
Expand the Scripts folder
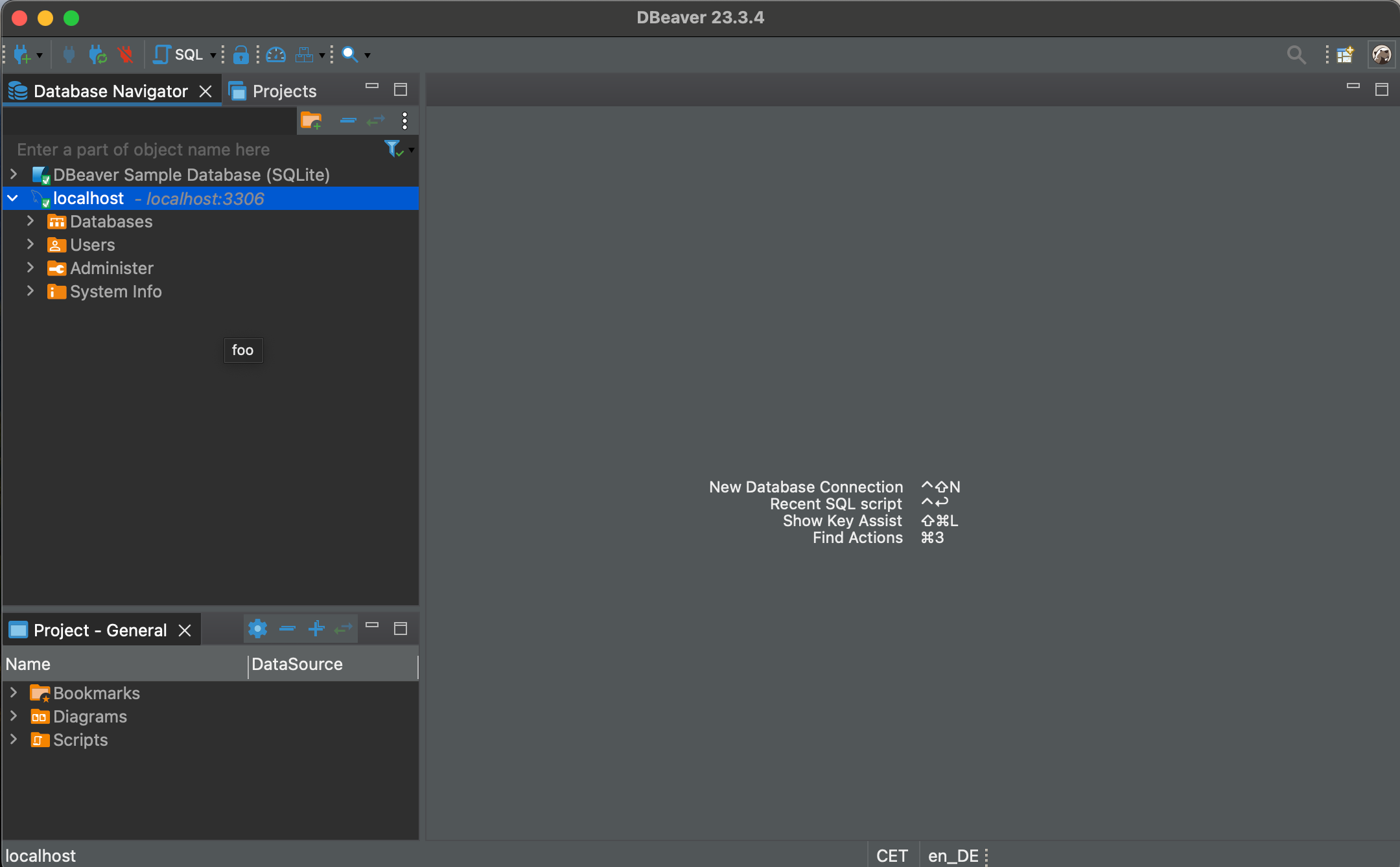[14, 740]
